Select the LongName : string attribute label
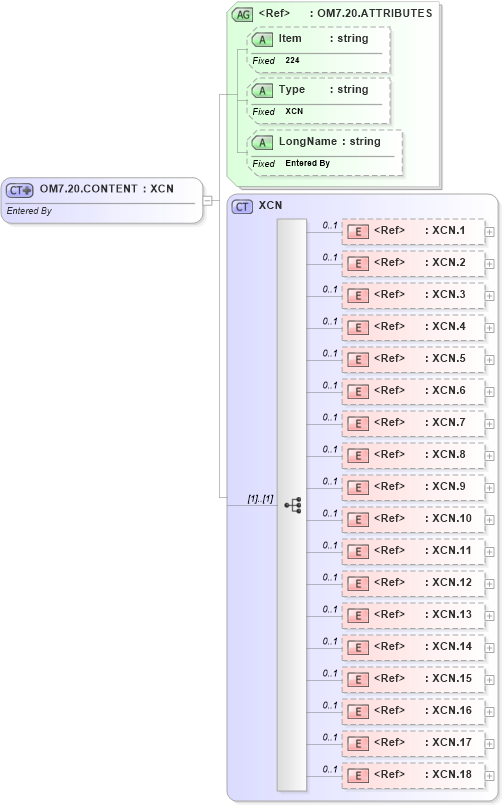This screenshot has width=502, height=805. pos(330,142)
